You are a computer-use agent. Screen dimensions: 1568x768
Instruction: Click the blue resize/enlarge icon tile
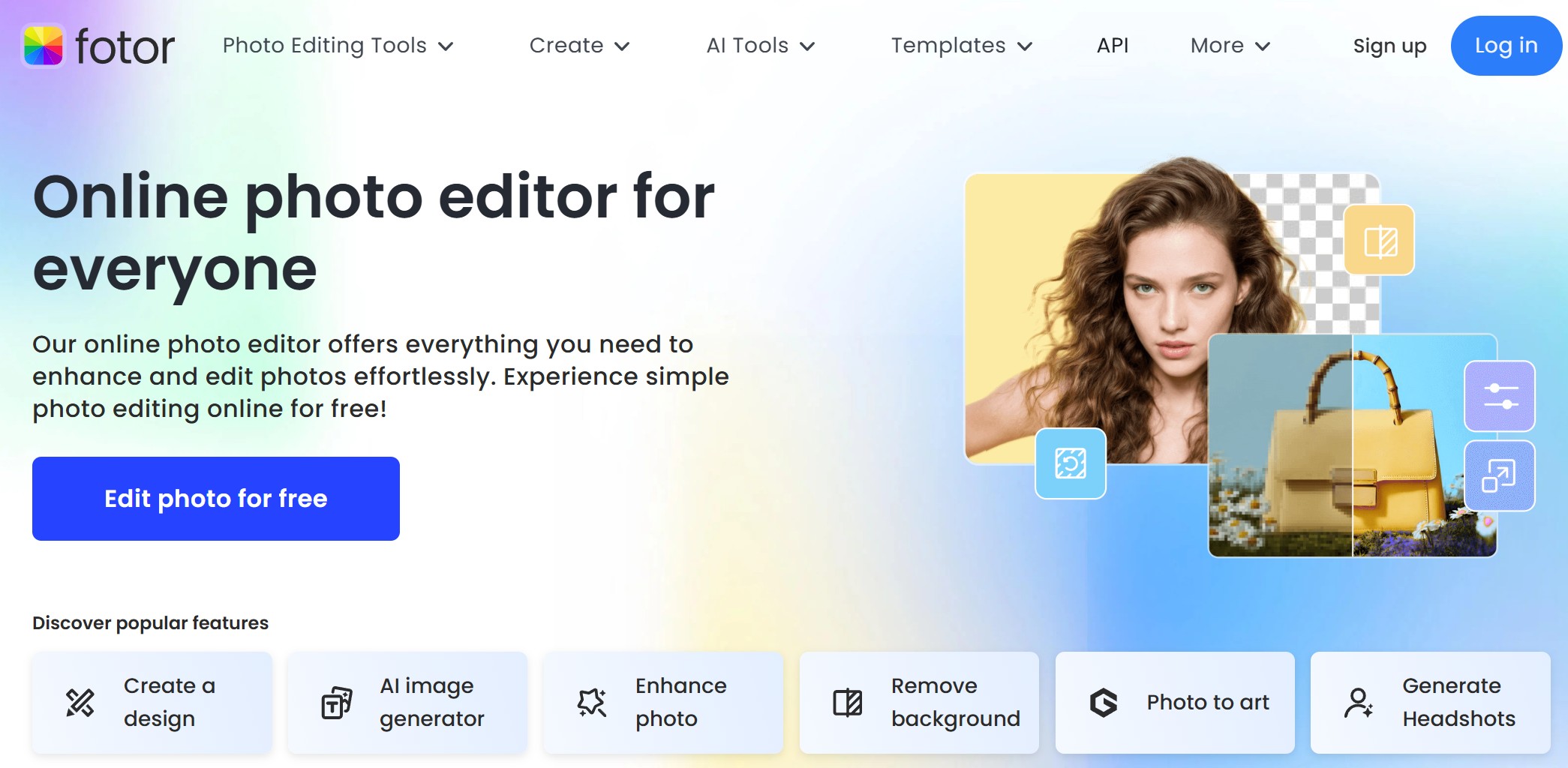coord(1499,476)
